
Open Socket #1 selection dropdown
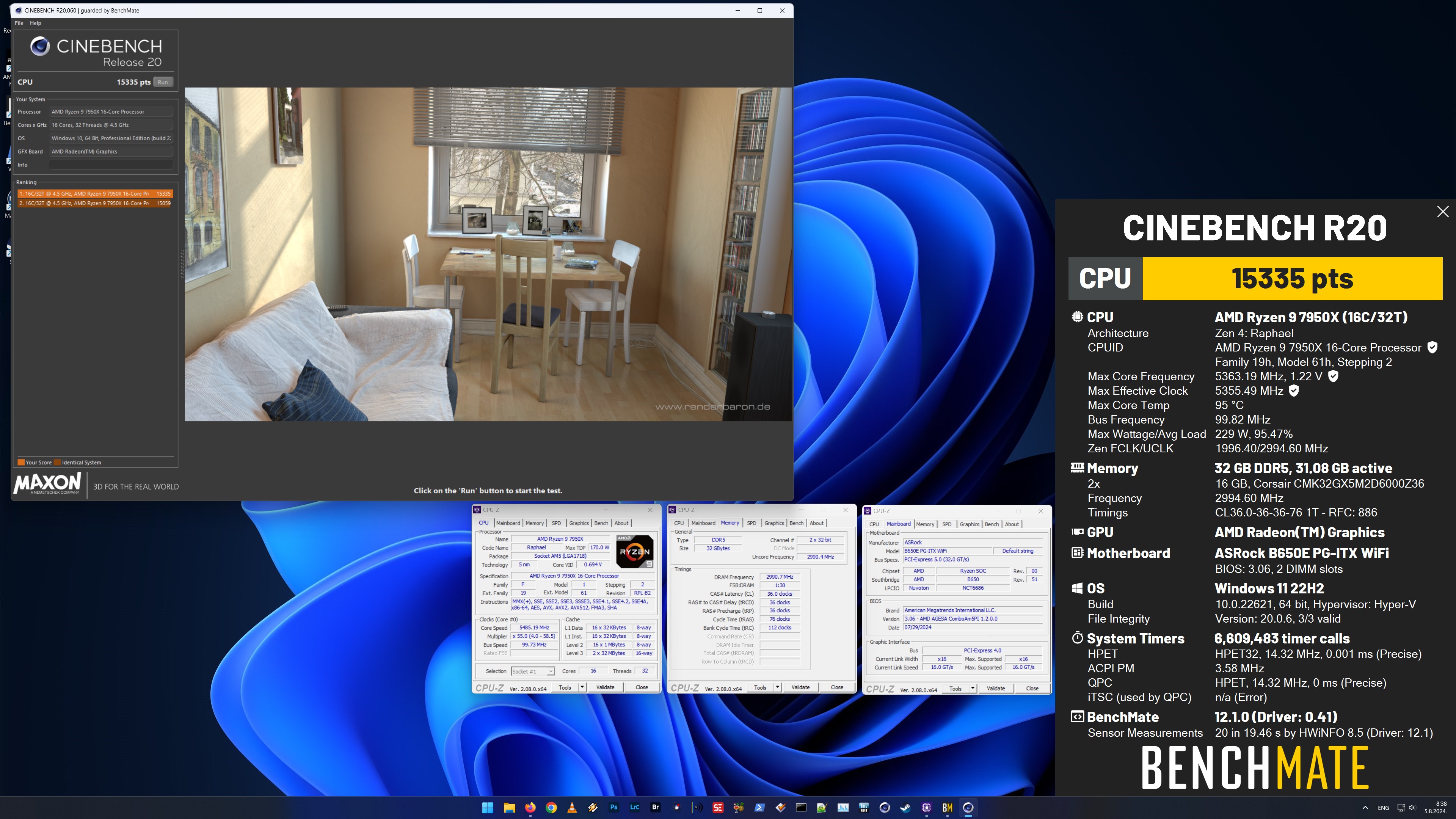(x=532, y=672)
